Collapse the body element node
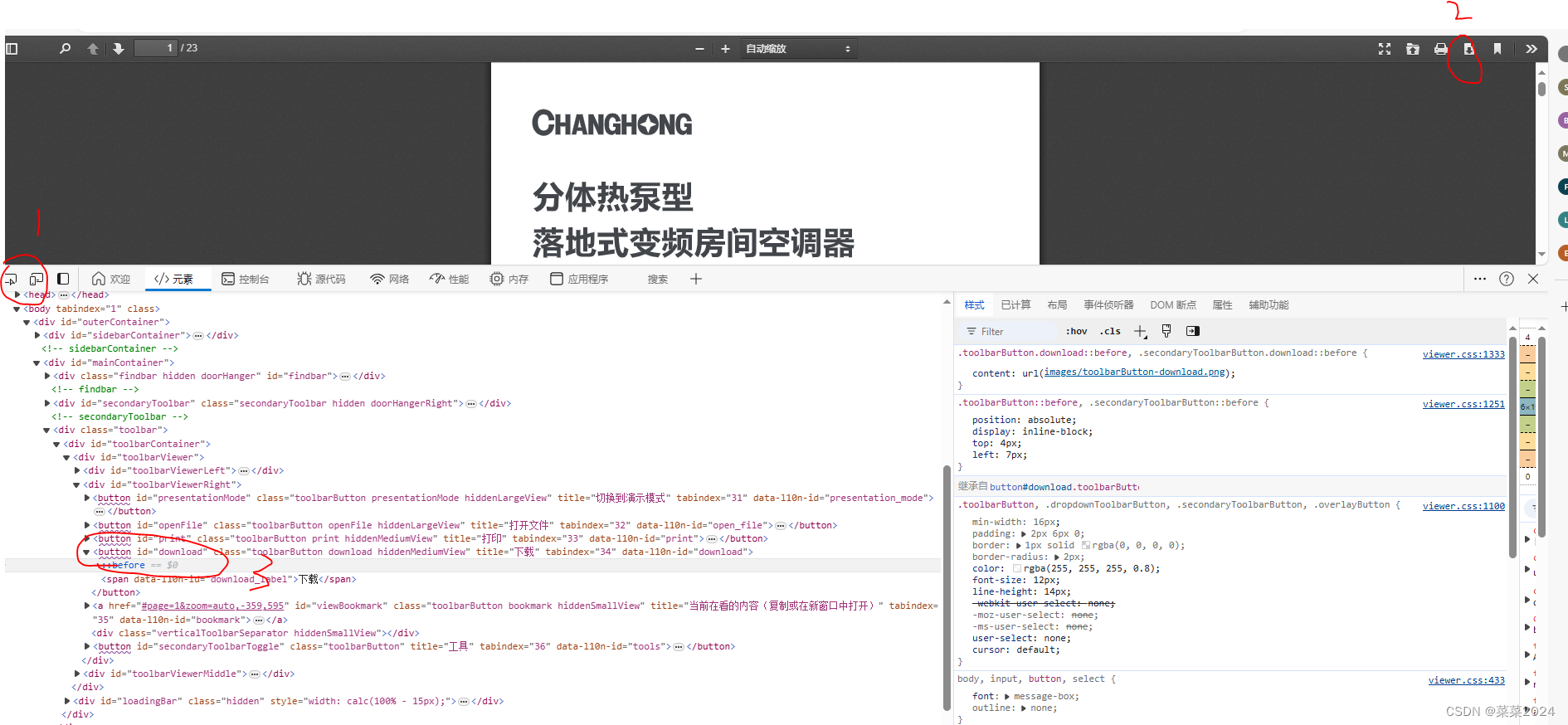Screen dimensions: 1568x725 [17, 309]
